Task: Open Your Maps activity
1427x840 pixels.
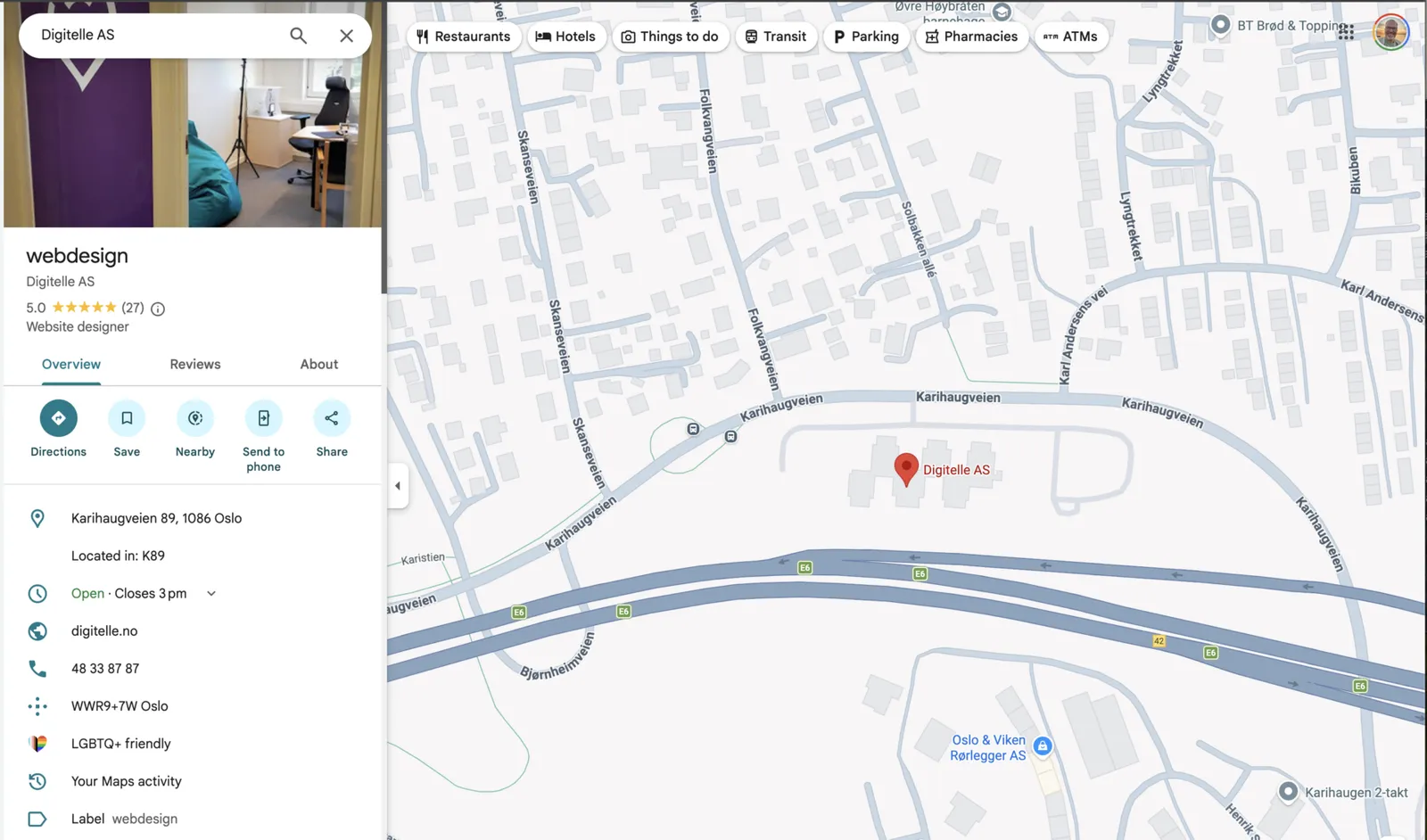Action: [x=127, y=781]
